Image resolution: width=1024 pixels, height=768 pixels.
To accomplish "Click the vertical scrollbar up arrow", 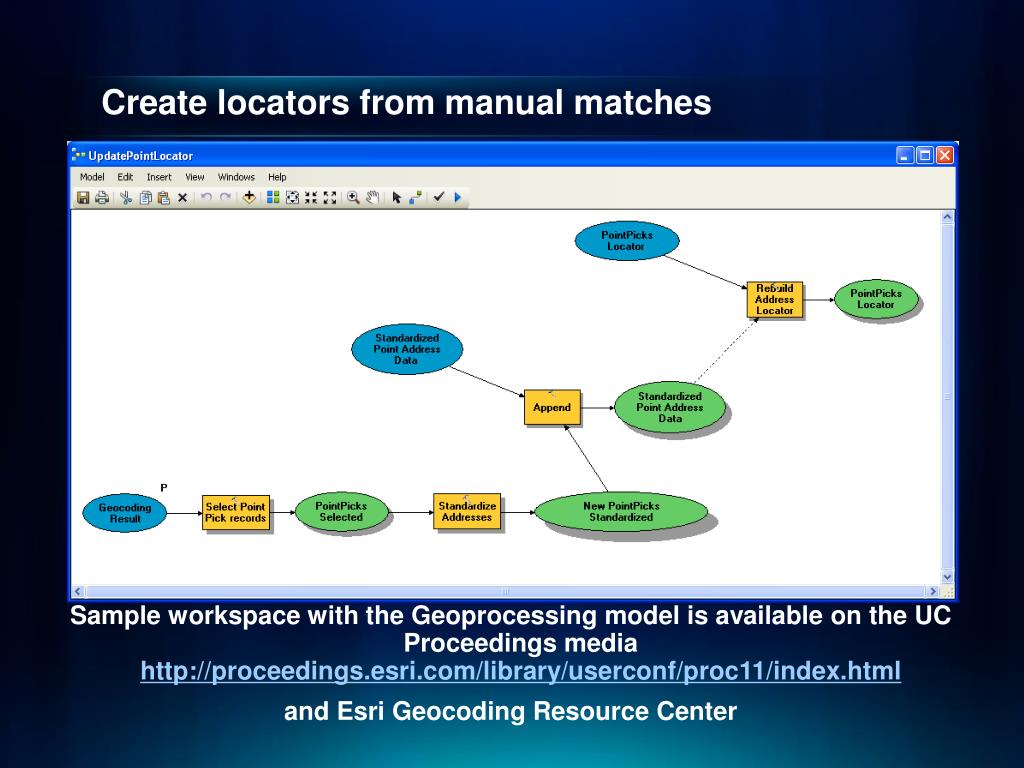I will pos(948,217).
